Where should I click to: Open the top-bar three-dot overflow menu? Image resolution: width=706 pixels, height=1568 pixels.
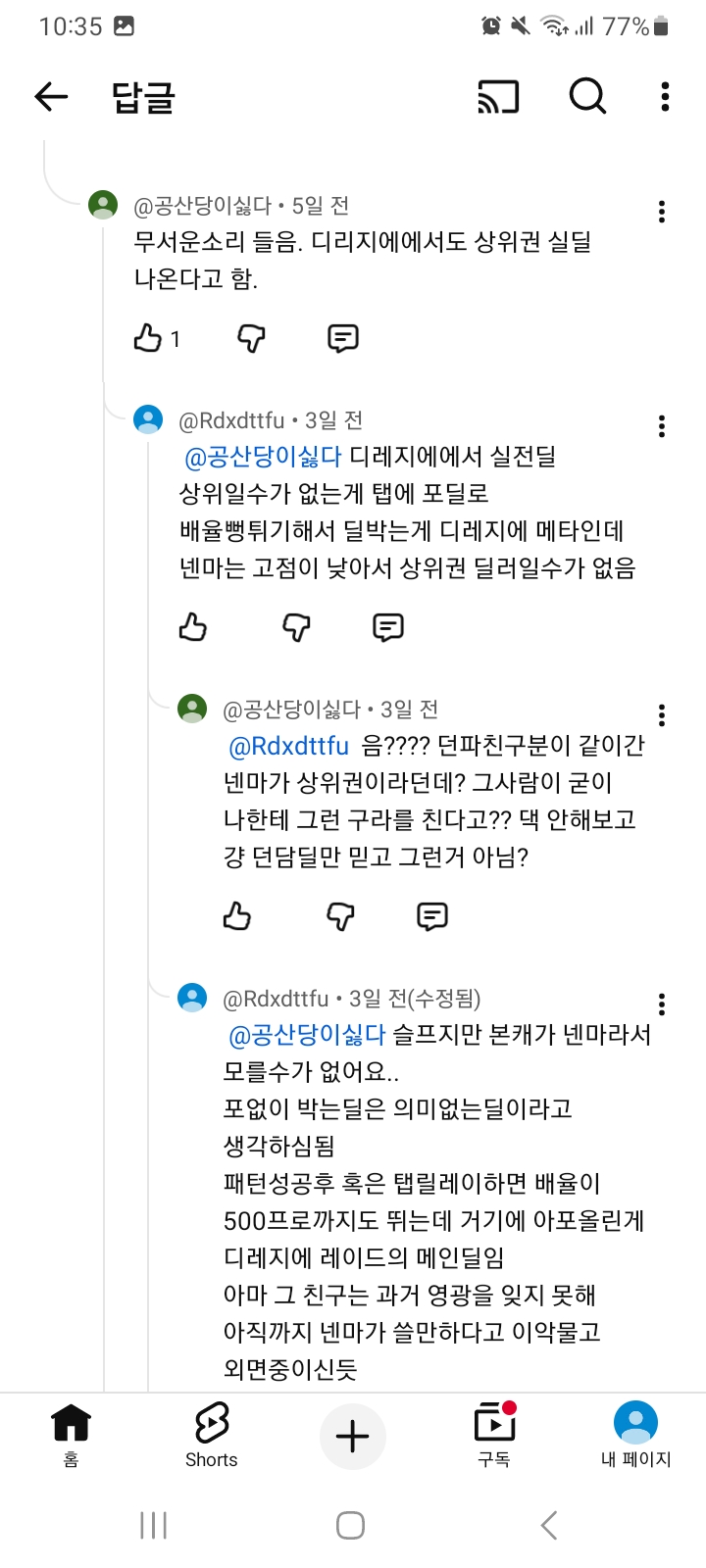tap(665, 96)
